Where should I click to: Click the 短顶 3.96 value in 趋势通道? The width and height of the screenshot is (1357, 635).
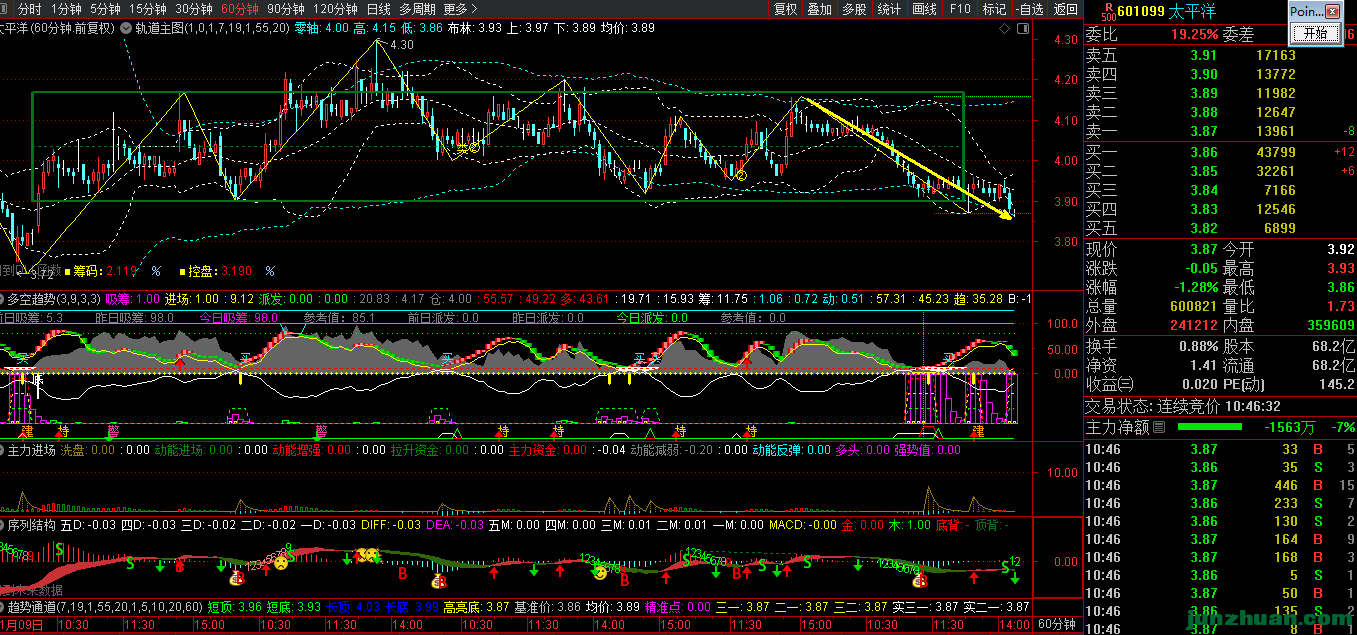[250, 607]
